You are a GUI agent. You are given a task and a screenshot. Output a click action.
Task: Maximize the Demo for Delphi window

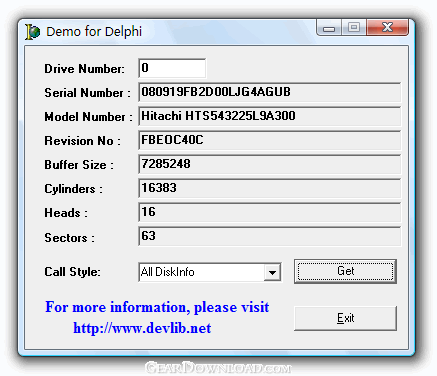[x=354, y=27]
